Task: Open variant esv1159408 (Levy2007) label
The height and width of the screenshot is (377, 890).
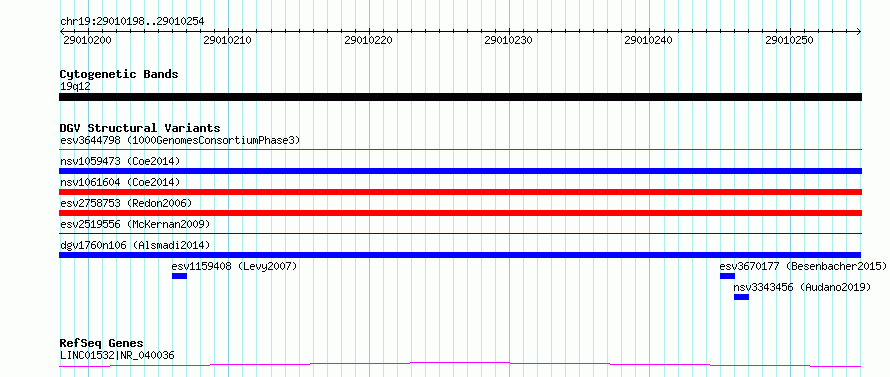Action: point(234,266)
